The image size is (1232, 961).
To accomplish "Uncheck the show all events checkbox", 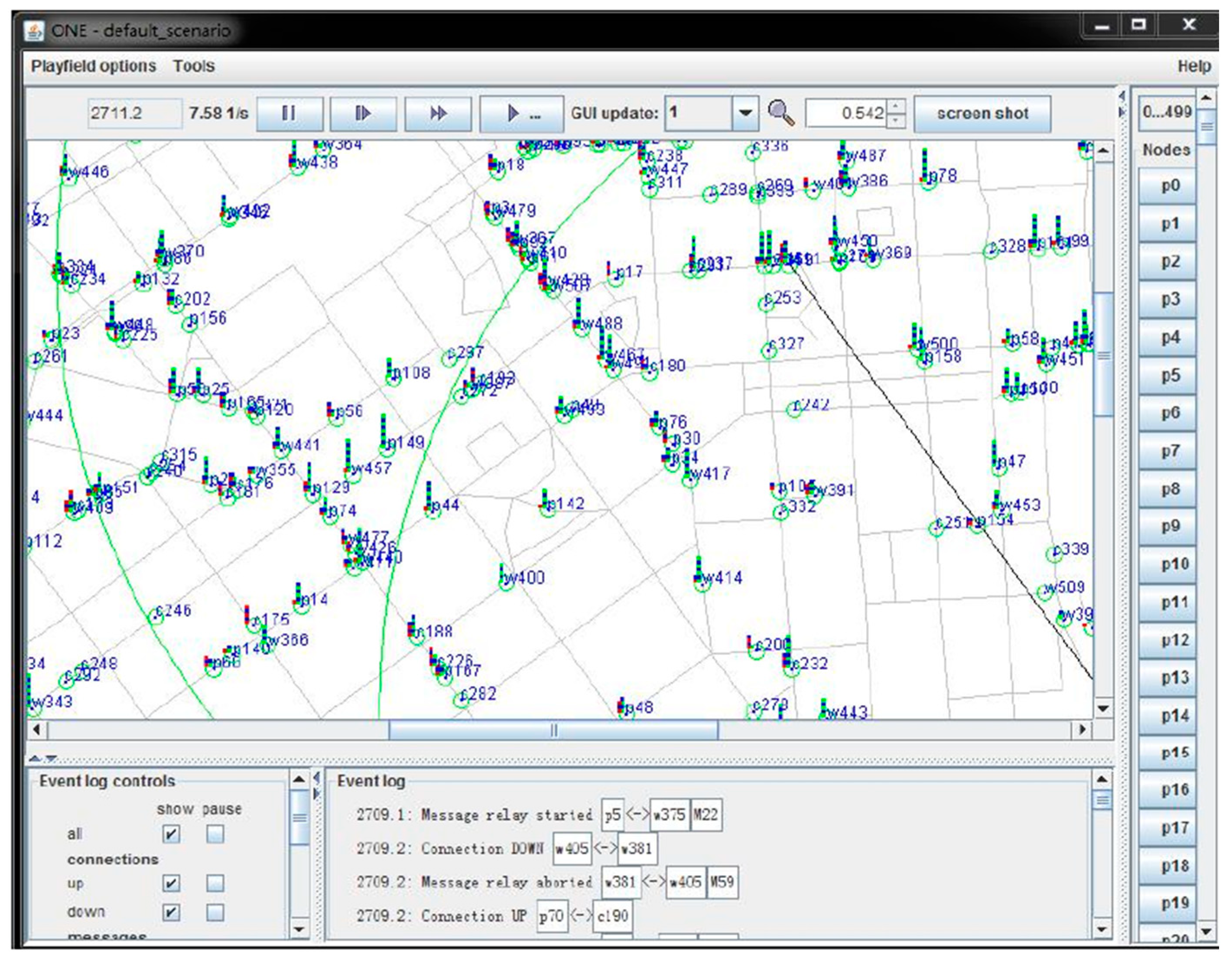I will (171, 834).
